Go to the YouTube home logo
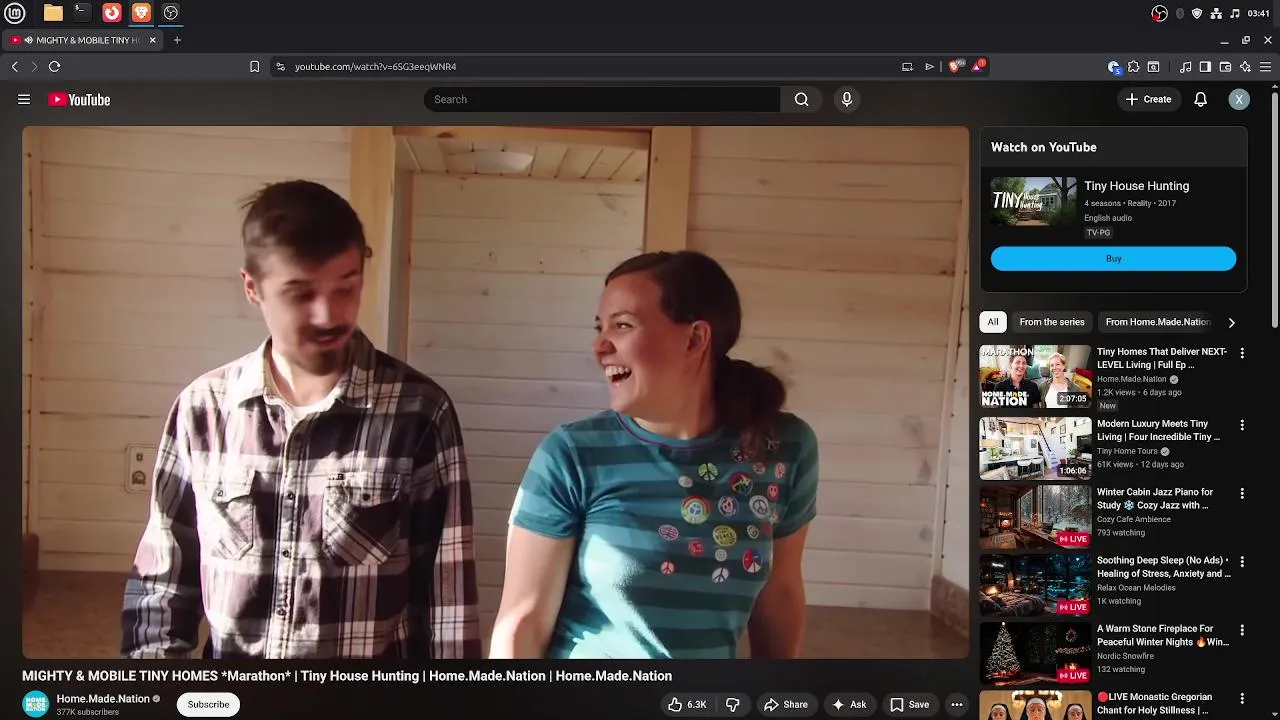The width and height of the screenshot is (1280, 720). pos(79,99)
